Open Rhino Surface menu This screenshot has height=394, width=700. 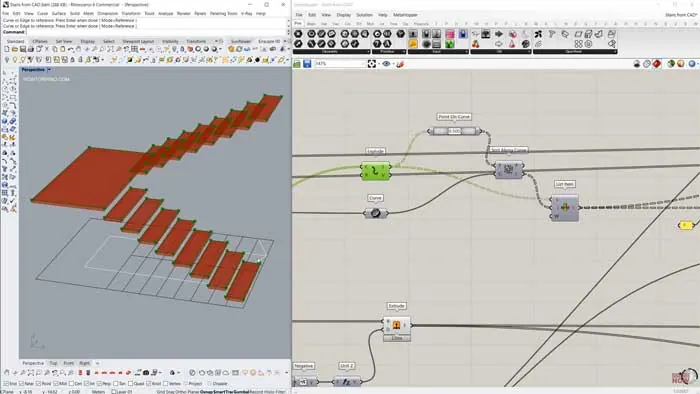(x=59, y=14)
